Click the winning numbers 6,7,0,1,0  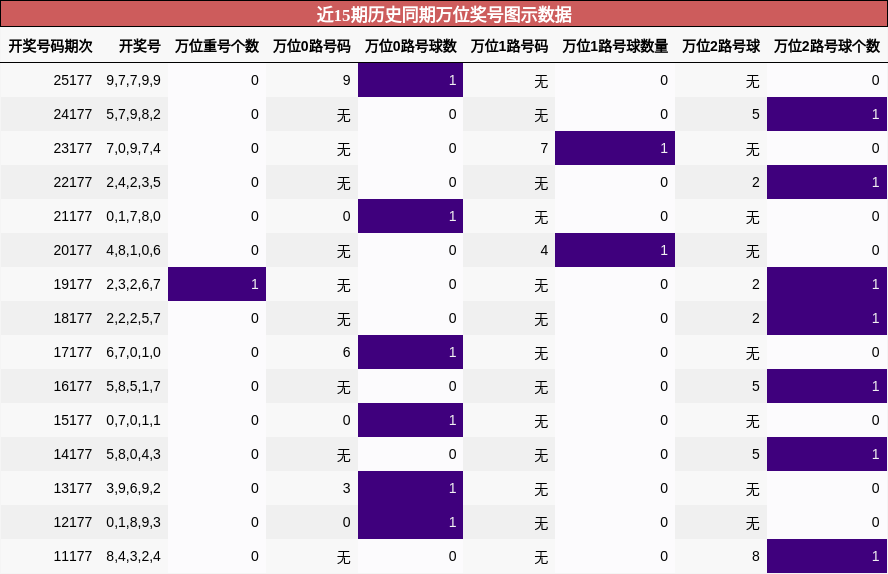134,352
